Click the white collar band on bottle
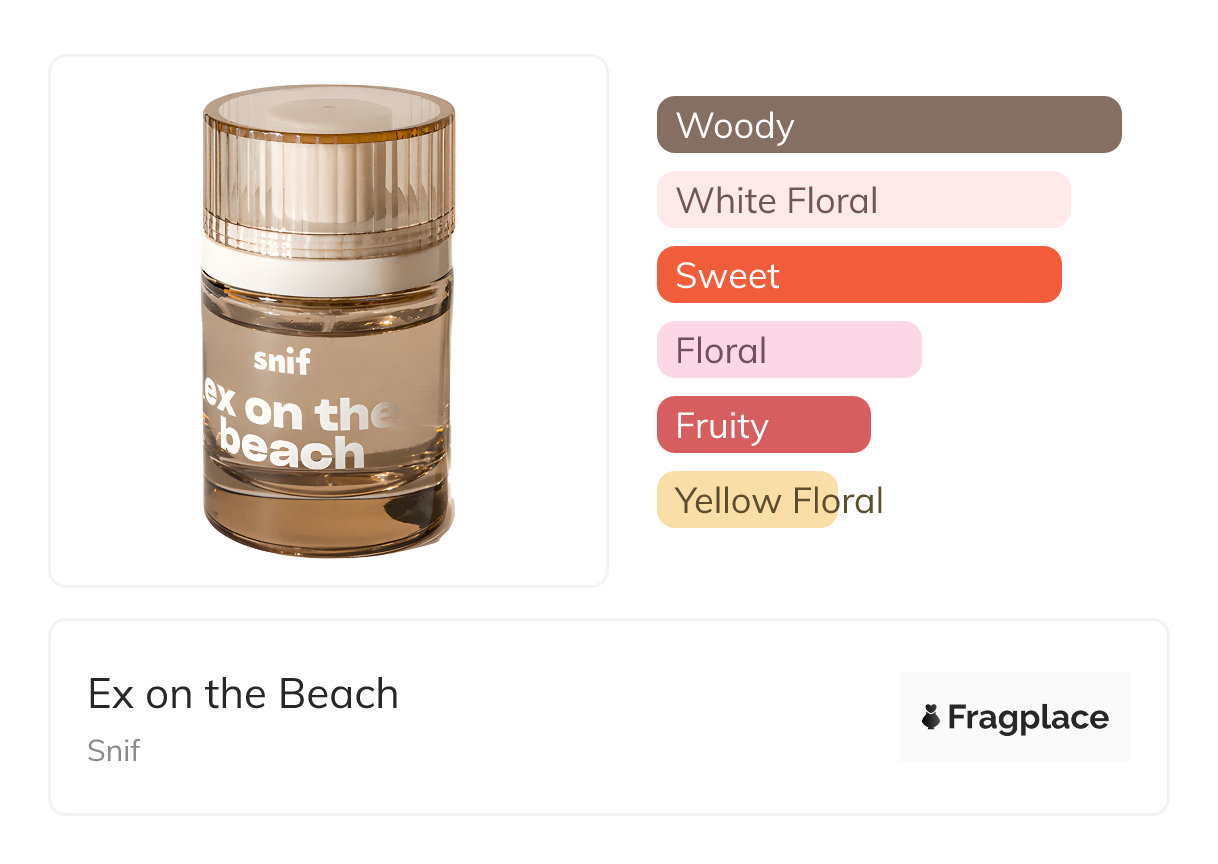Viewport: 1218px width, 864px height. coord(326,266)
